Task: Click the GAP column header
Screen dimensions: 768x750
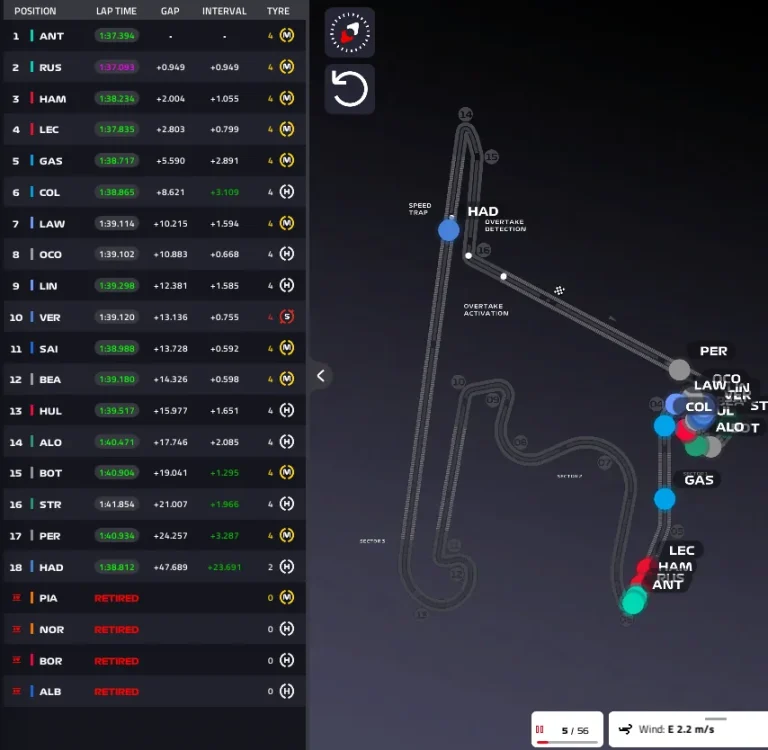Action: pyautogui.click(x=170, y=11)
